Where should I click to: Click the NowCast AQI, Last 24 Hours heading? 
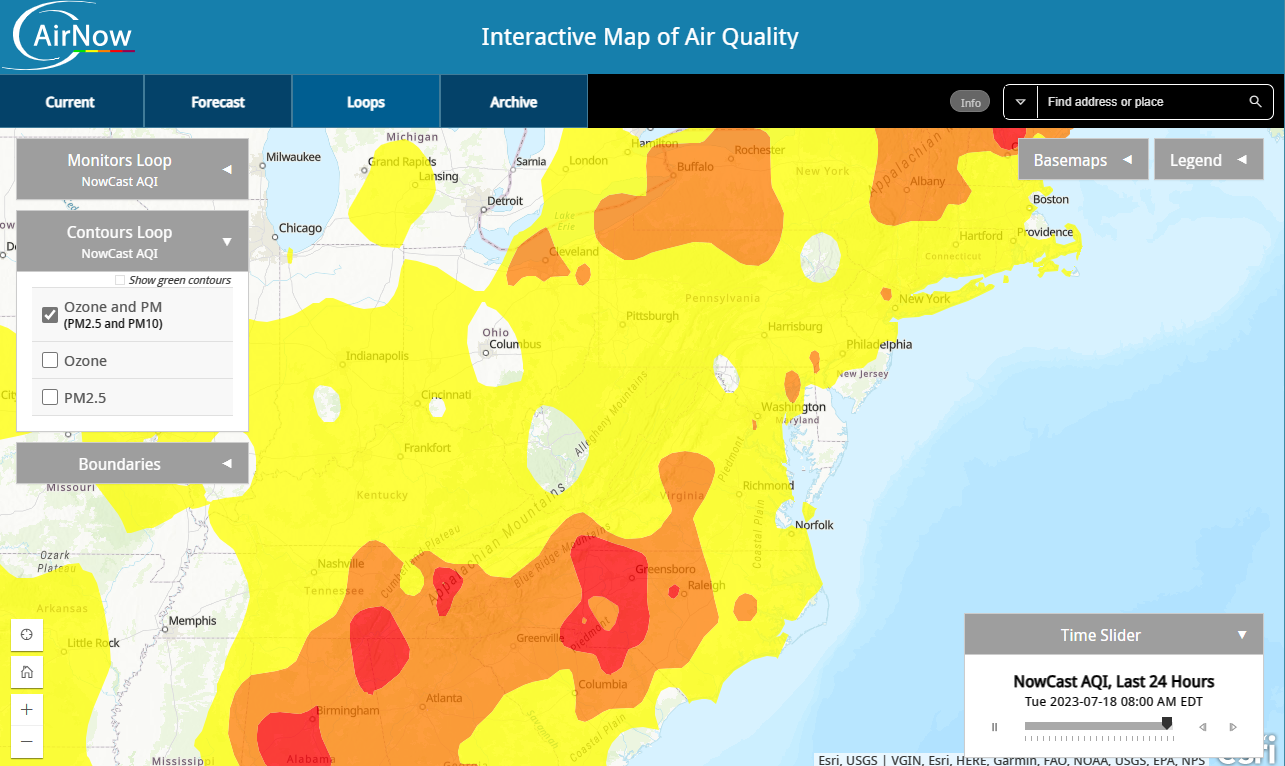[1114, 681]
